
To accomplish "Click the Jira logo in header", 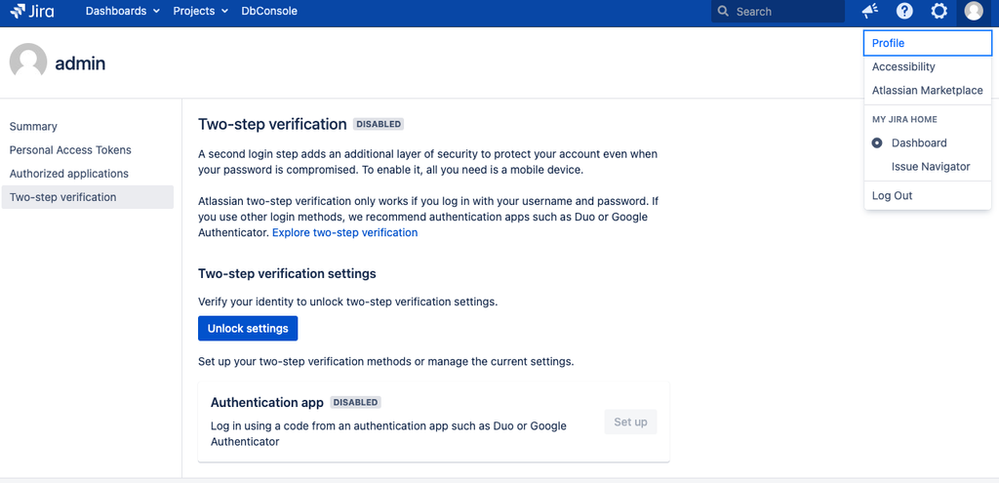I will coord(32,11).
